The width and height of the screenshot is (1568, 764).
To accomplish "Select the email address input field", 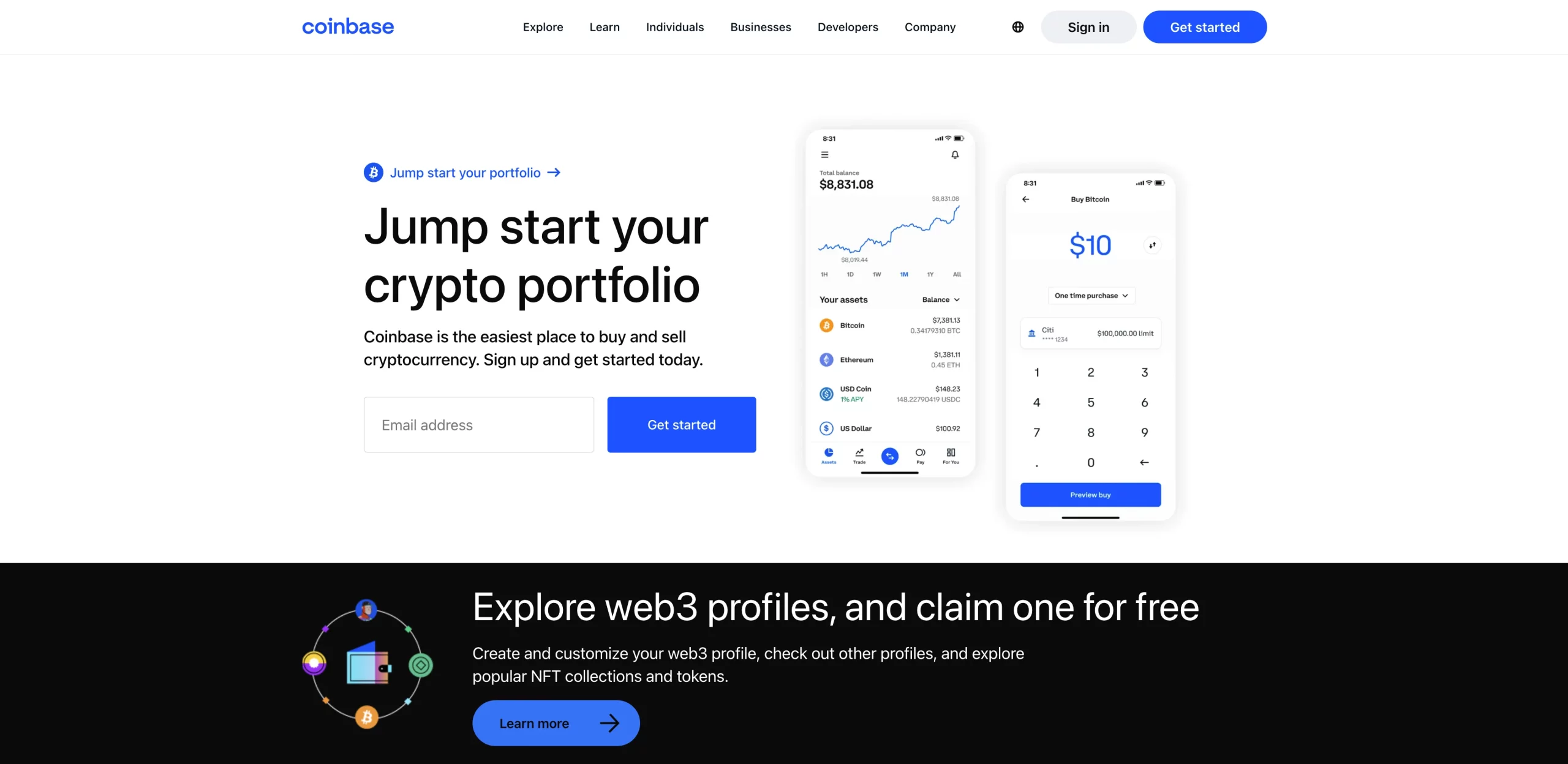I will coord(479,424).
